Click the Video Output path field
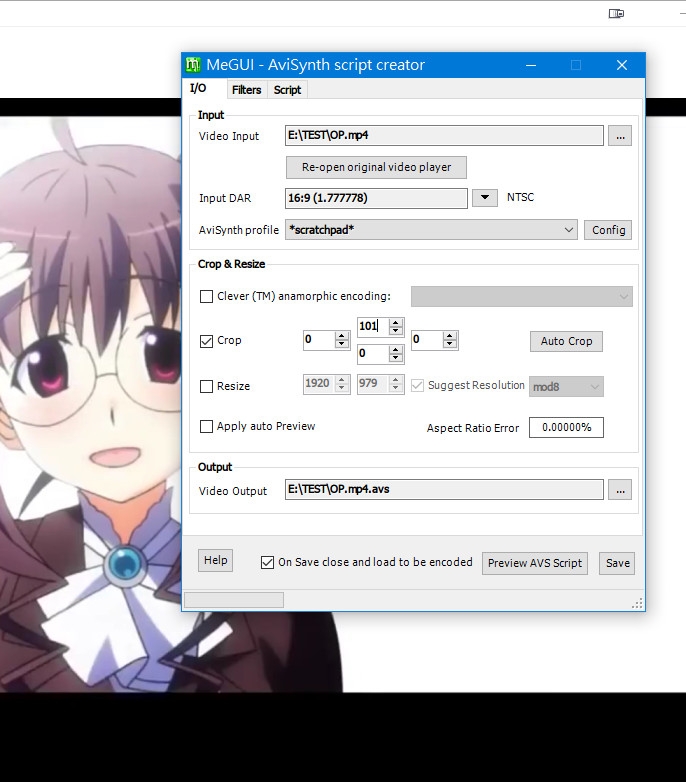The width and height of the screenshot is (686, 782). pos(444,490)
